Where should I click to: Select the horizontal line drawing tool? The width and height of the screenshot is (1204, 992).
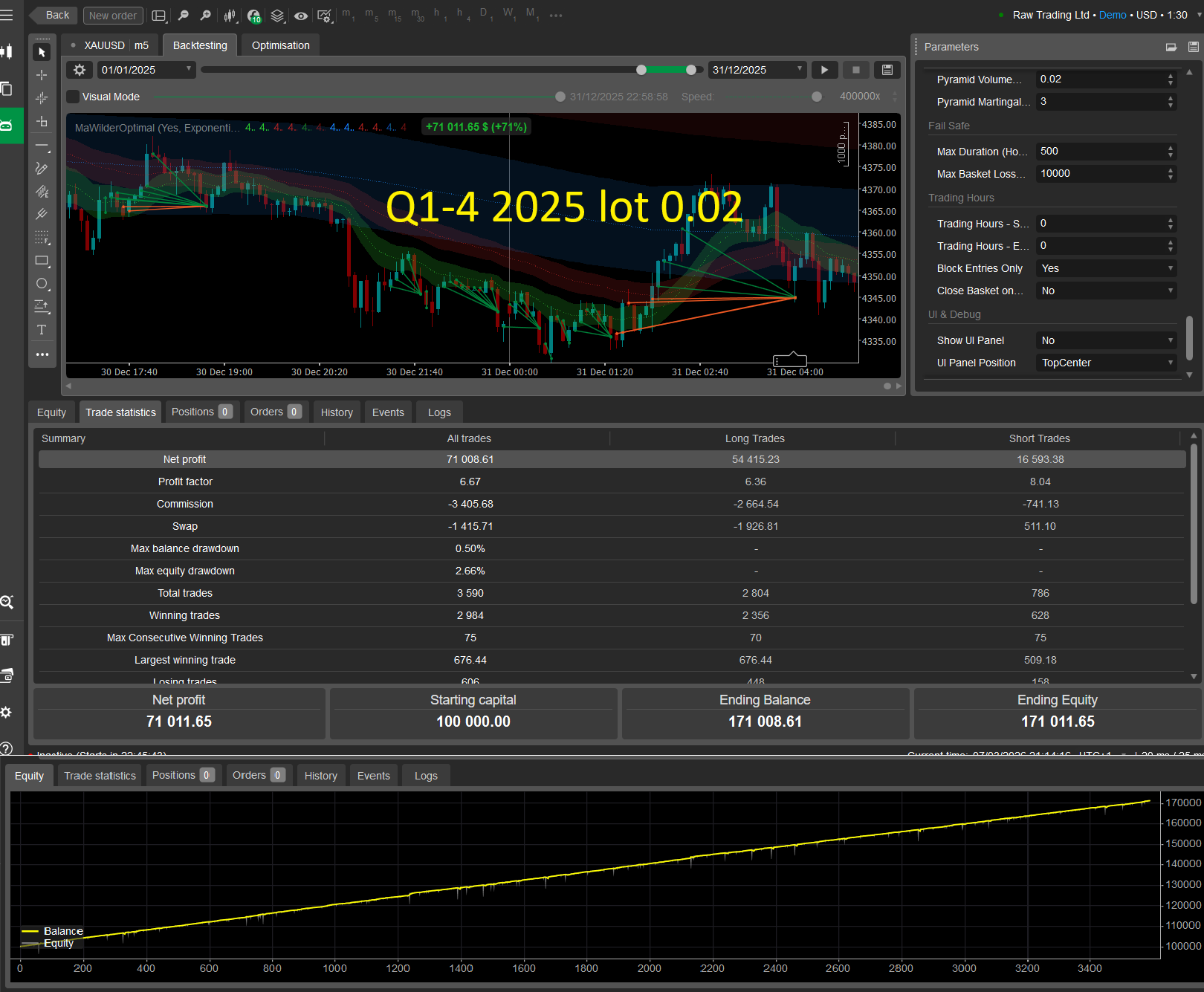[42, 146]
